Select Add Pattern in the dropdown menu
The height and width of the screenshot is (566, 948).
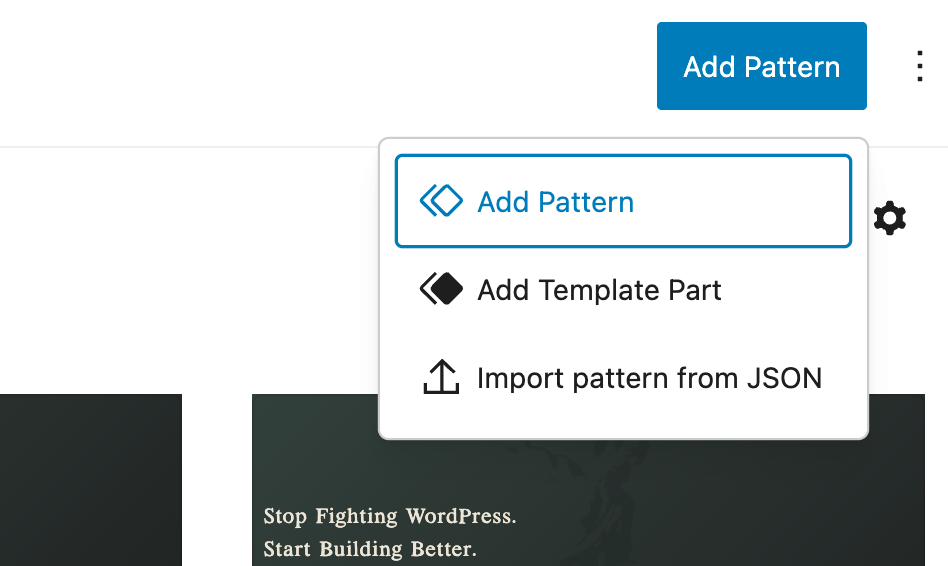622,201
